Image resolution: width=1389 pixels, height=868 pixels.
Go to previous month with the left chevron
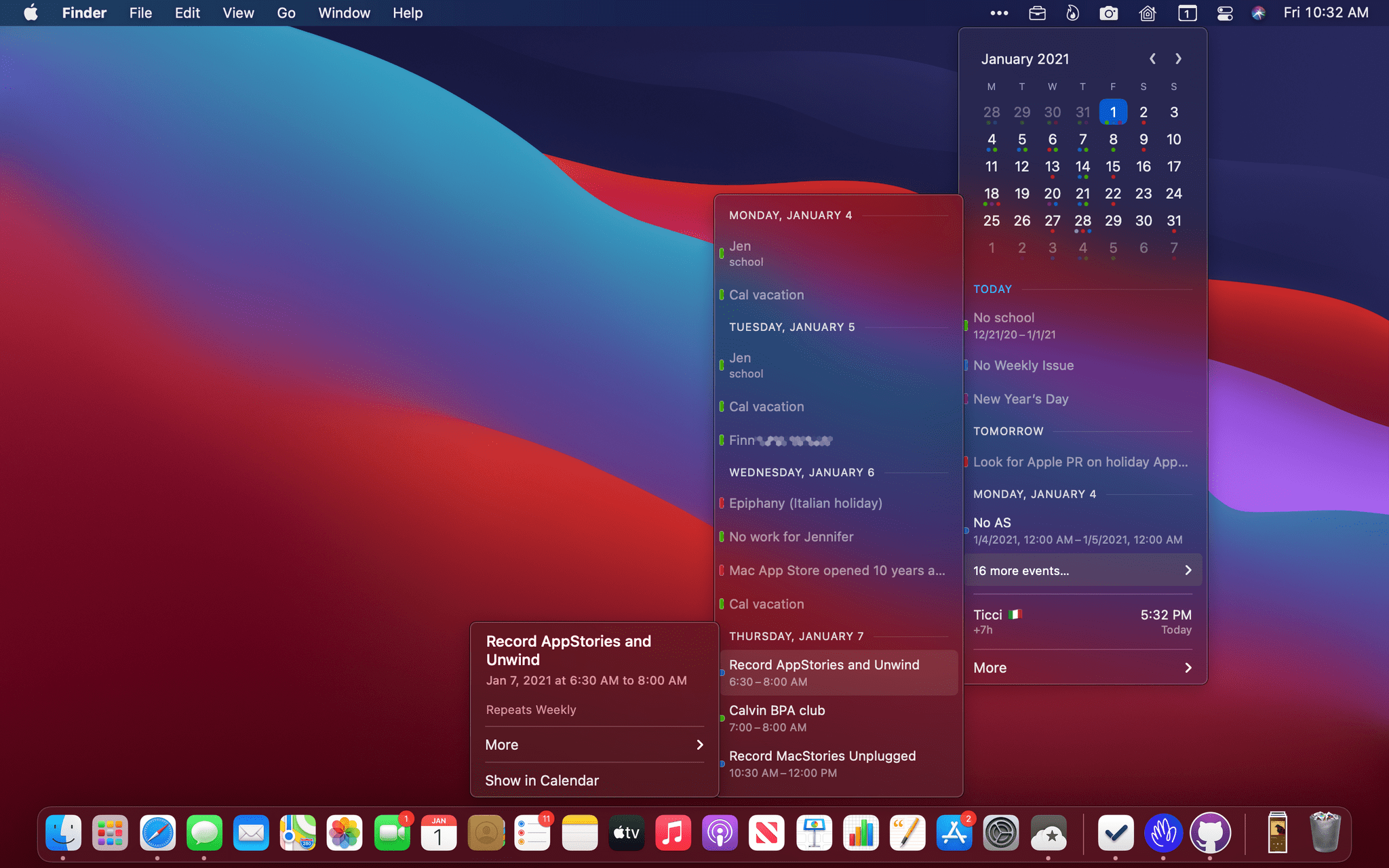click(1152, 59)
